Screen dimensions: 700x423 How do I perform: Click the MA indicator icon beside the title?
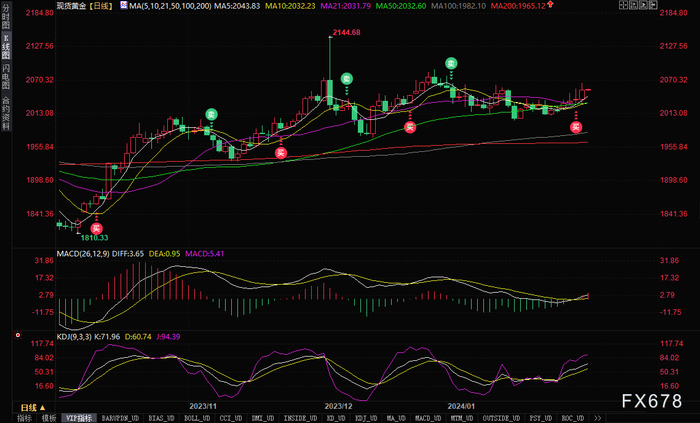click(123, 6)
